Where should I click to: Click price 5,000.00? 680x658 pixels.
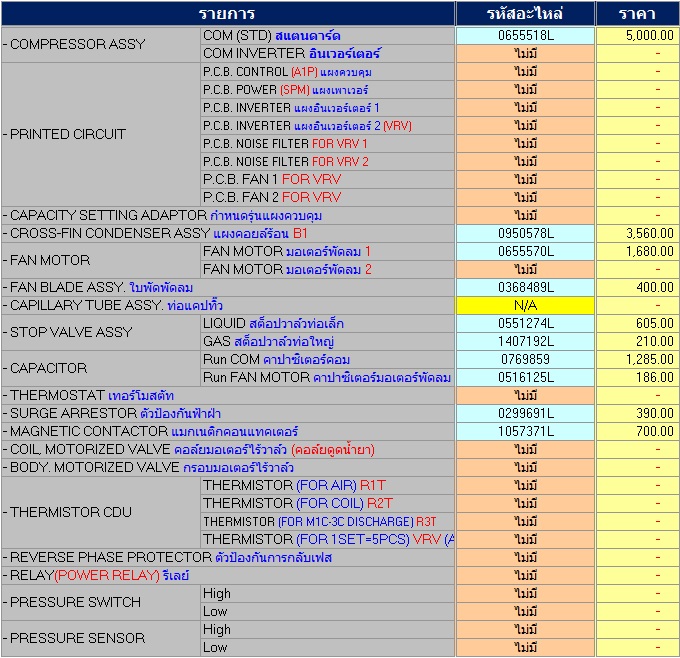(638, 36)
